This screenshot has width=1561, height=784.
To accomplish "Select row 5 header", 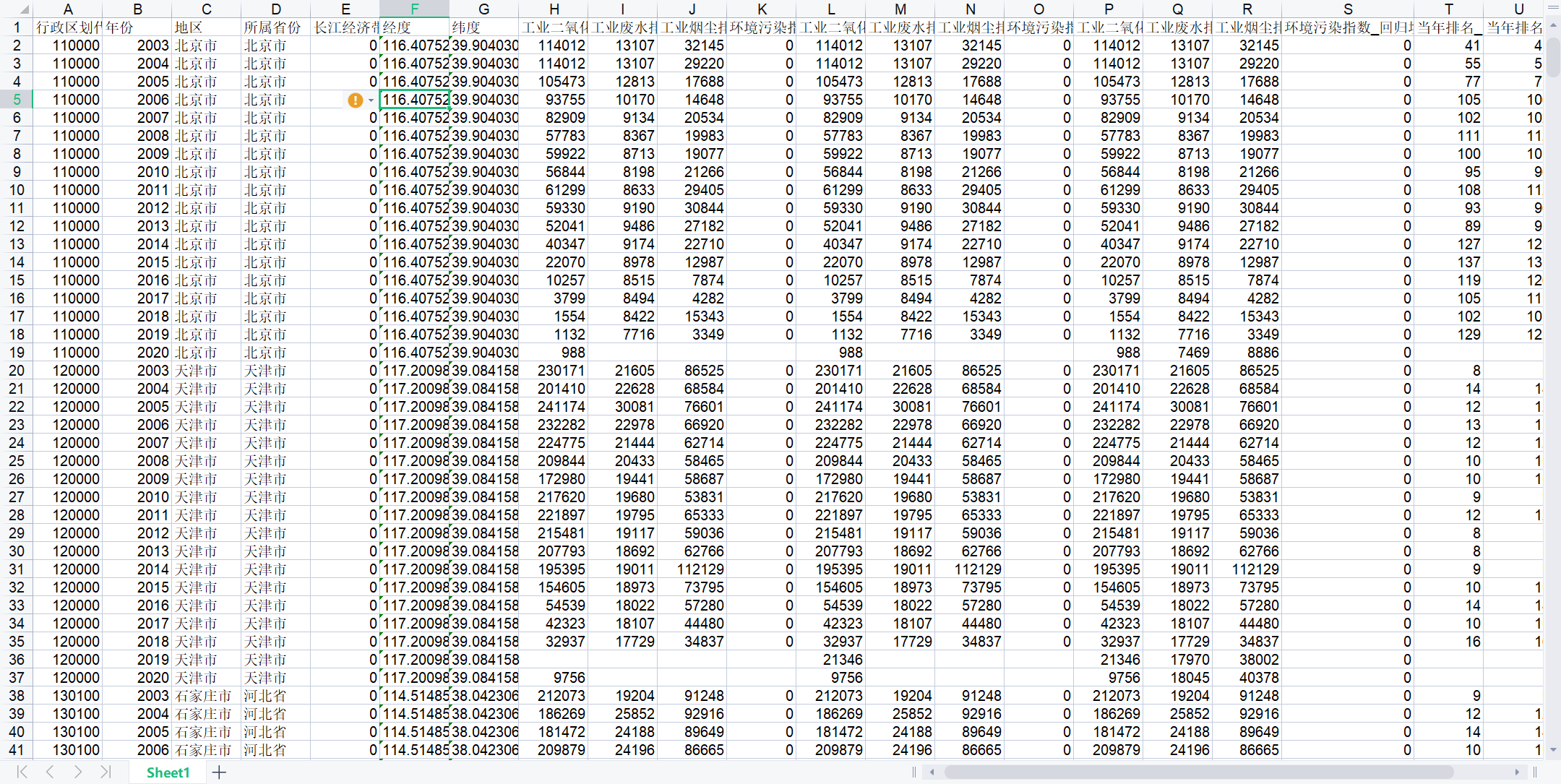I will [17, 100].
